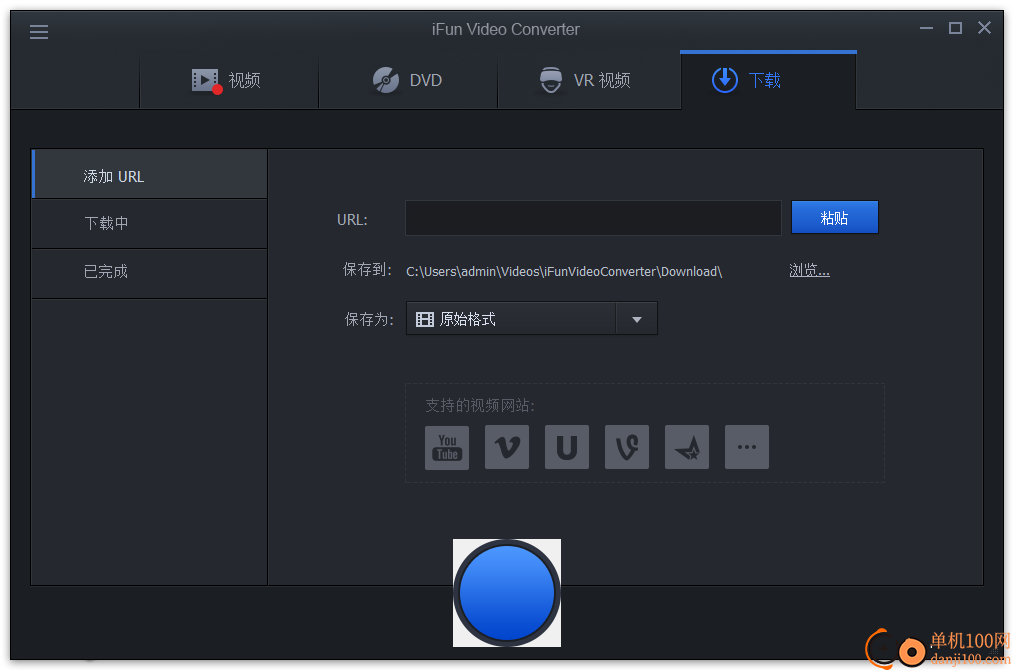Focus the URL input field
Viewport: 1014px width, 670px height.
click(x=593, y=218)
